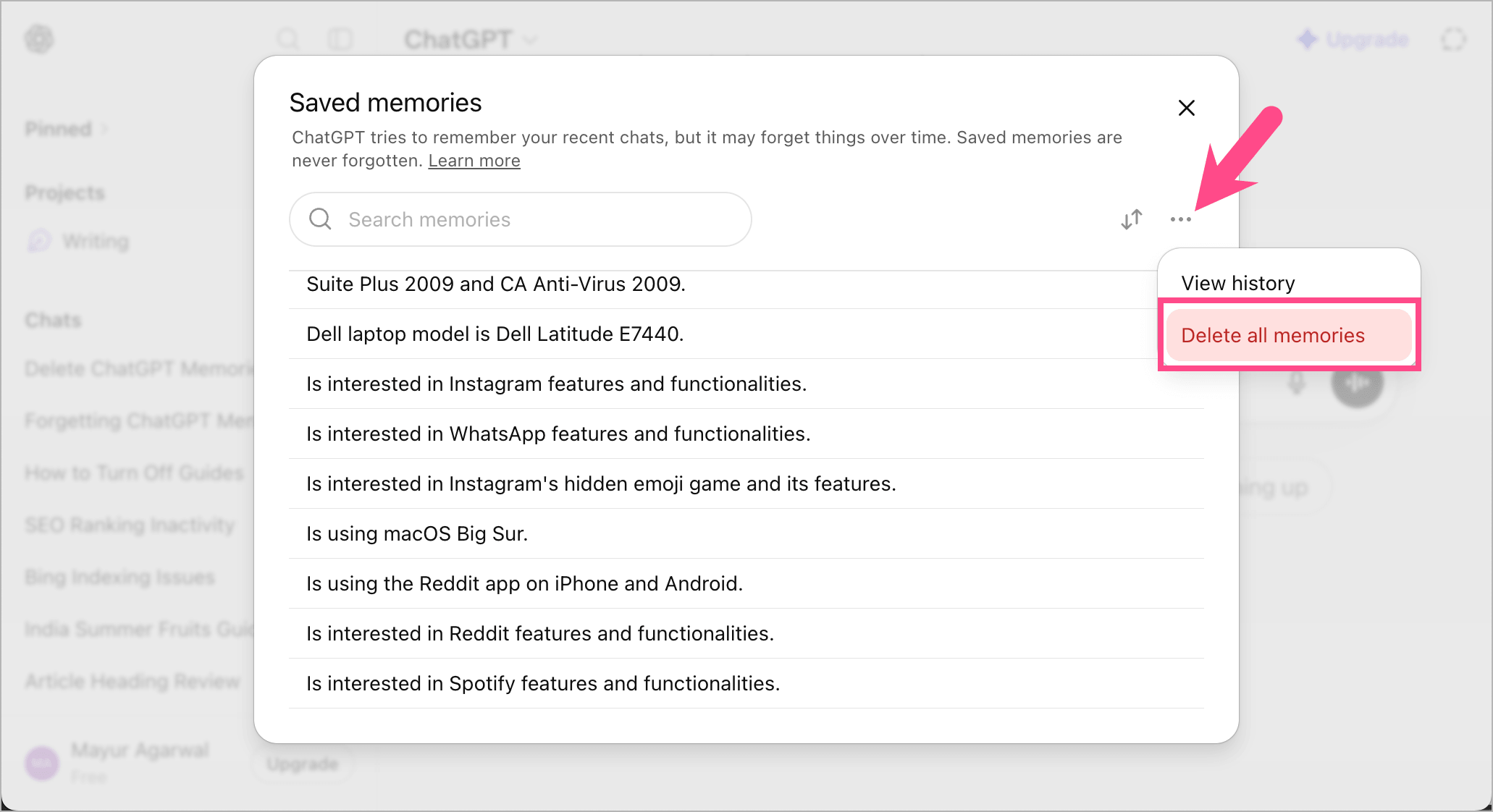Open the How to Turn Off Guides chat
The width and height of the screenshot is (1493, 812).
(134, 473)
